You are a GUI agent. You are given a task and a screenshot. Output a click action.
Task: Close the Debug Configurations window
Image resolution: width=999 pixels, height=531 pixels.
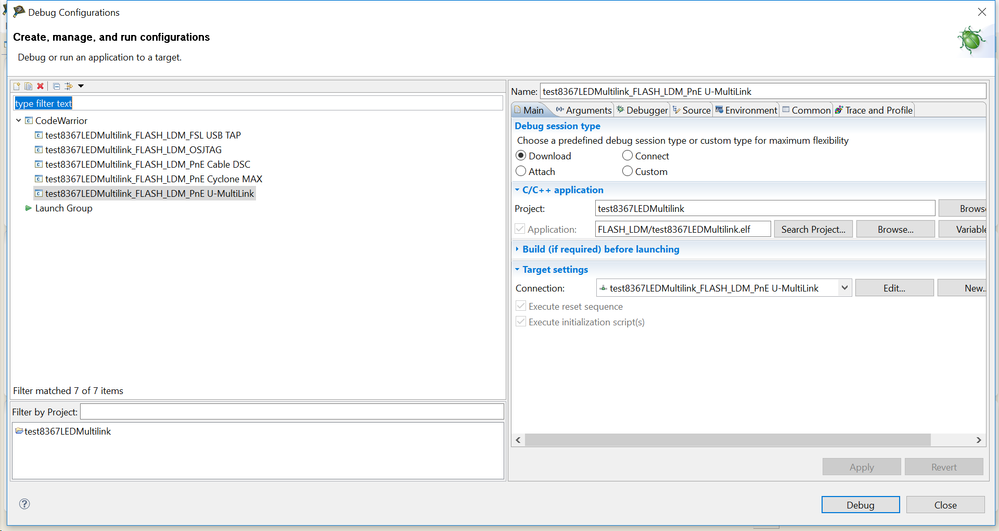point(981,11)
